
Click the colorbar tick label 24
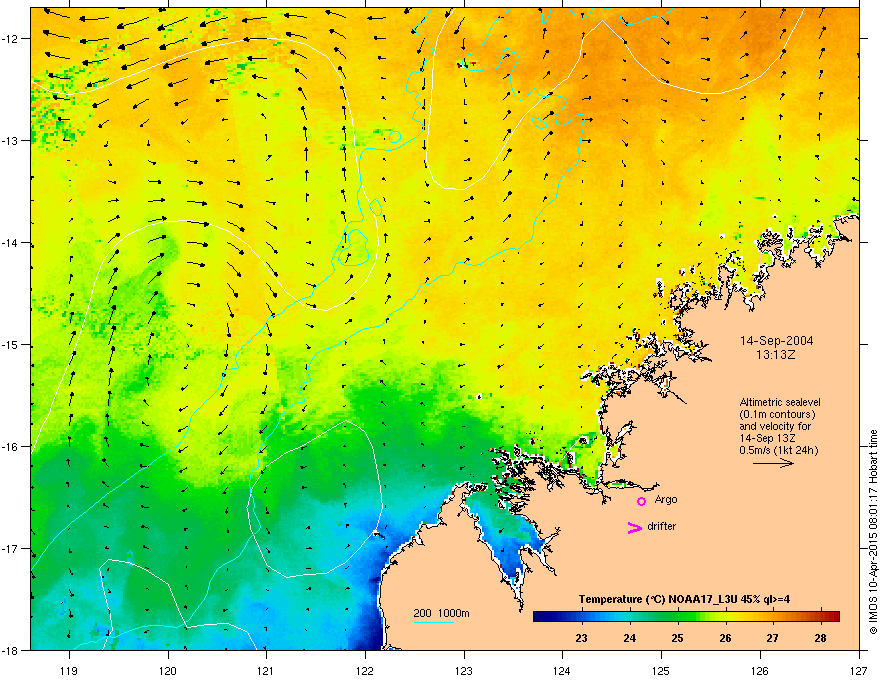point(629,638)
